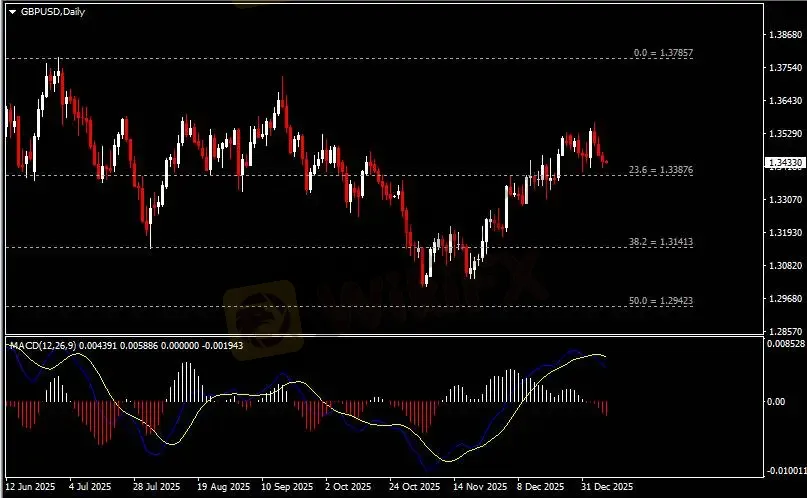Click the 12 Jun 2025 date label

coord(30,487)
